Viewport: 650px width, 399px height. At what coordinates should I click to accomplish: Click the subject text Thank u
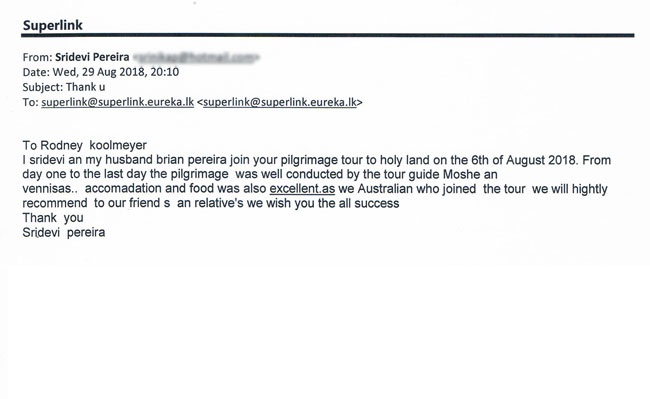85,87
